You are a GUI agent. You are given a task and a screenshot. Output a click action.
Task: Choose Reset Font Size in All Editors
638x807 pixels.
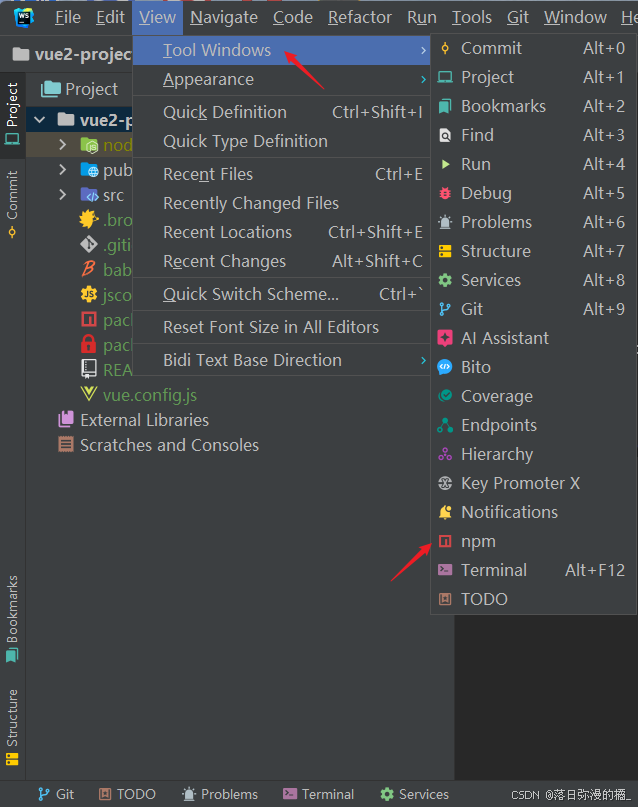[281, 327]
